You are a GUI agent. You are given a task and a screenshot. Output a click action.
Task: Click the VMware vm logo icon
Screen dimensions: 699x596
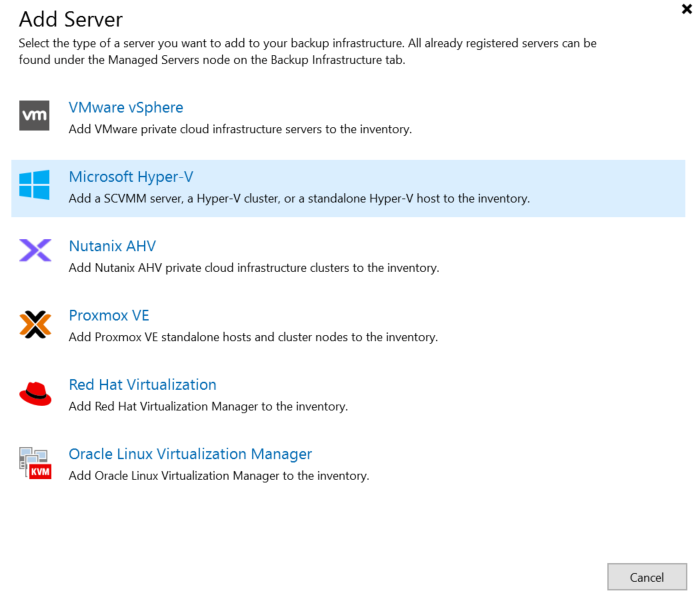click(x=34, y=115)
